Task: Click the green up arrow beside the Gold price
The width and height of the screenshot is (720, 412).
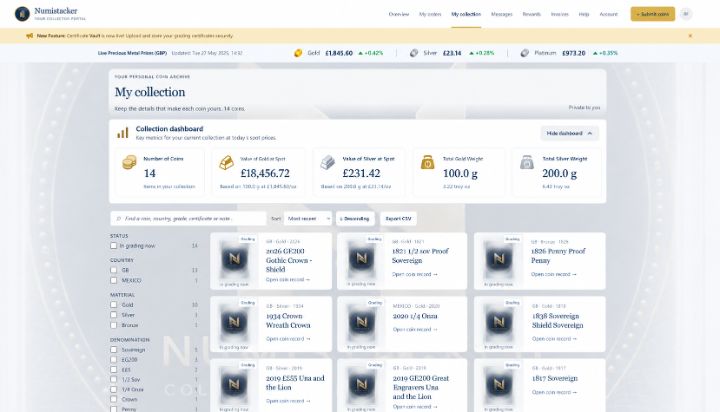Action: (360, 53)
